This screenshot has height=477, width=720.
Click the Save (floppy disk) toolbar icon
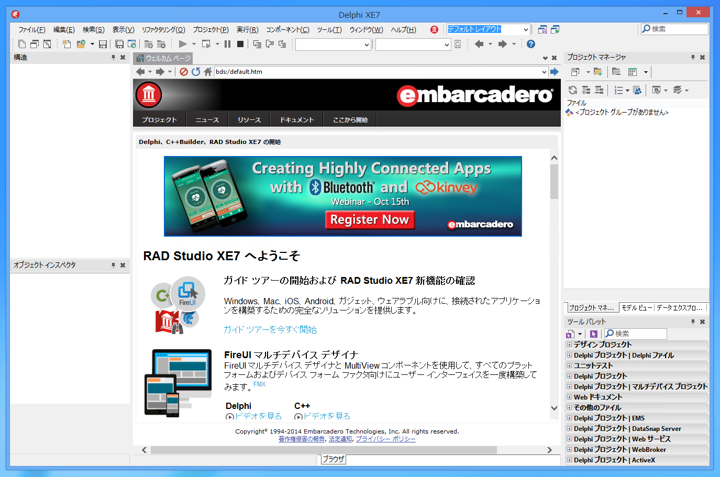coord(103,44)
